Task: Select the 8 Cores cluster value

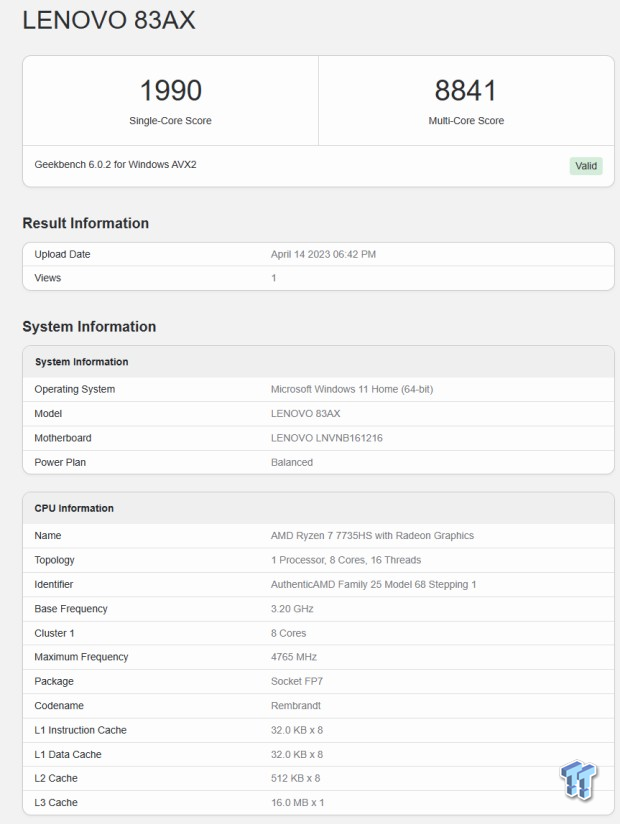Action: 288,633
